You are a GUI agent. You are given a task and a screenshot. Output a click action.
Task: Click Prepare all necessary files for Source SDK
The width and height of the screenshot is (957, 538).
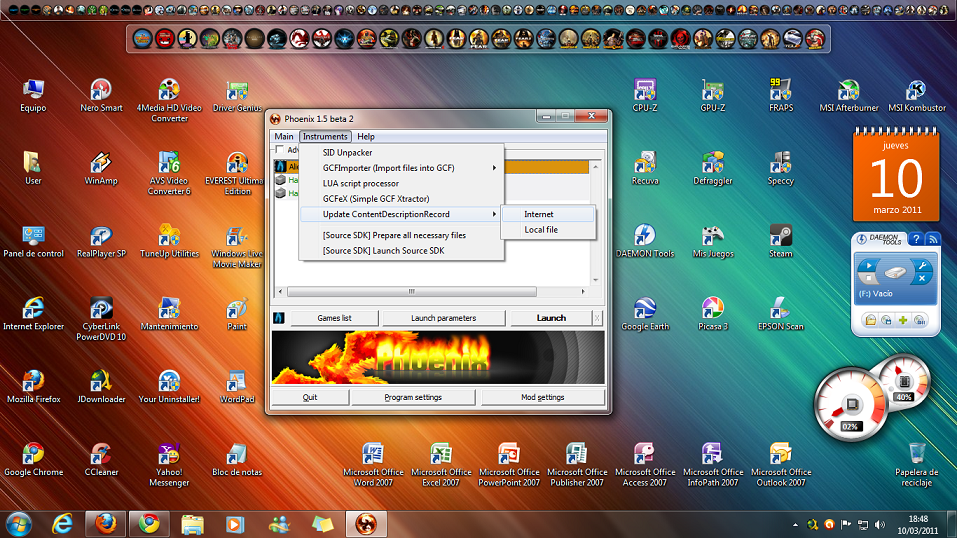(401, 235)
